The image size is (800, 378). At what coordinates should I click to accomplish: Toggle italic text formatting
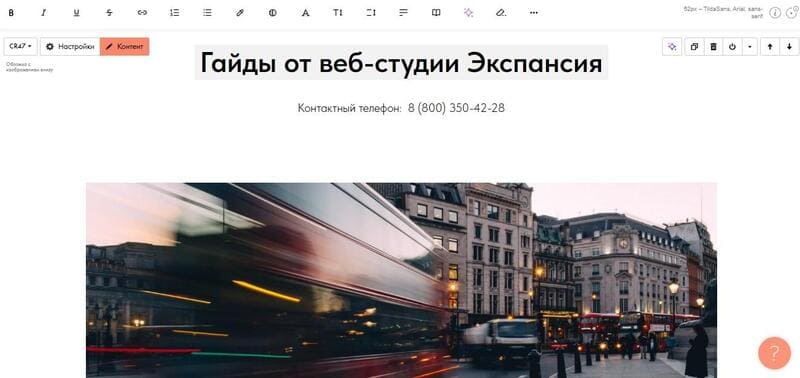tap(43, 13)
